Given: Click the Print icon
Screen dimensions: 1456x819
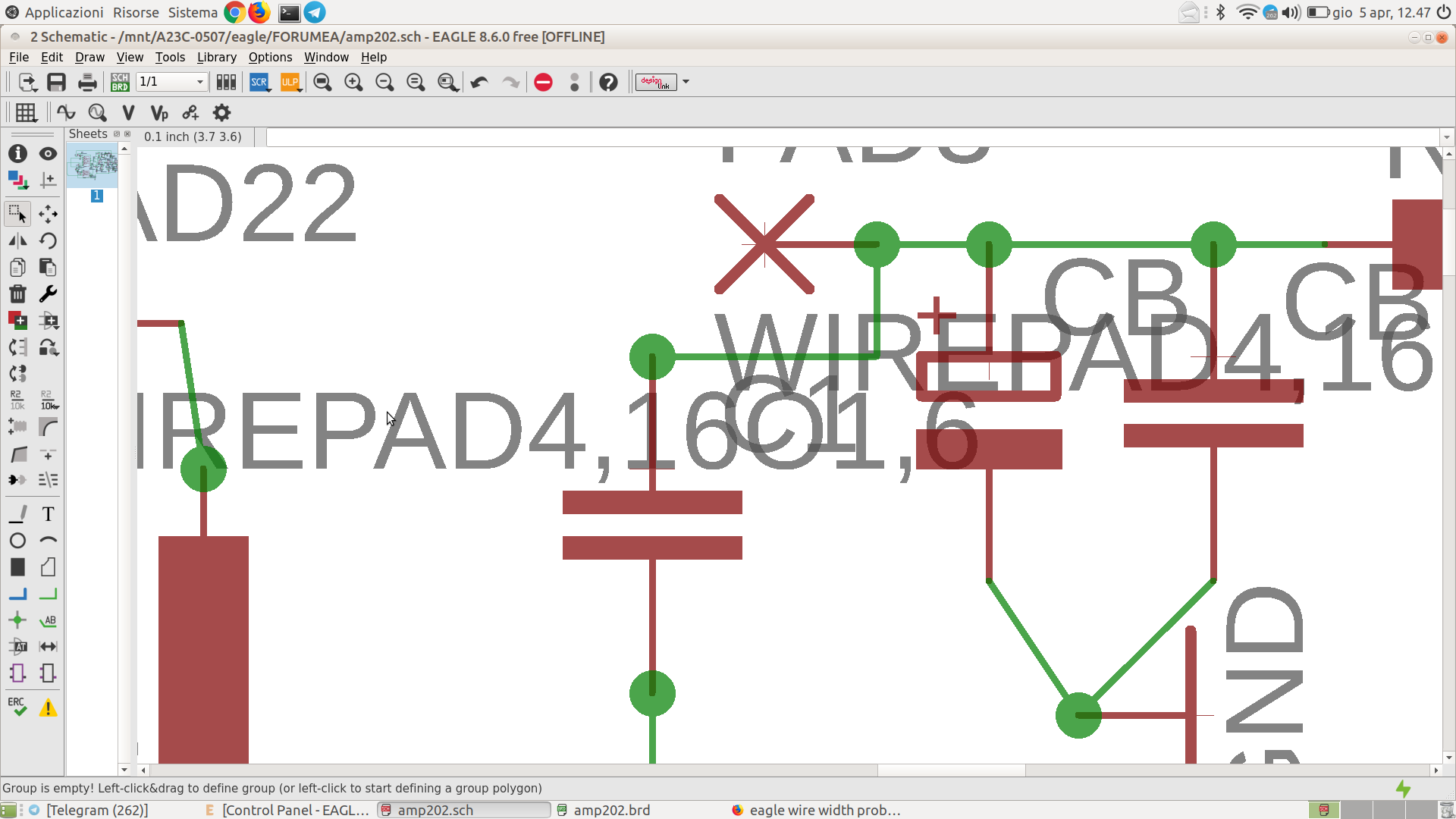Looking at the screenshot, I should [x=87, y=82].
